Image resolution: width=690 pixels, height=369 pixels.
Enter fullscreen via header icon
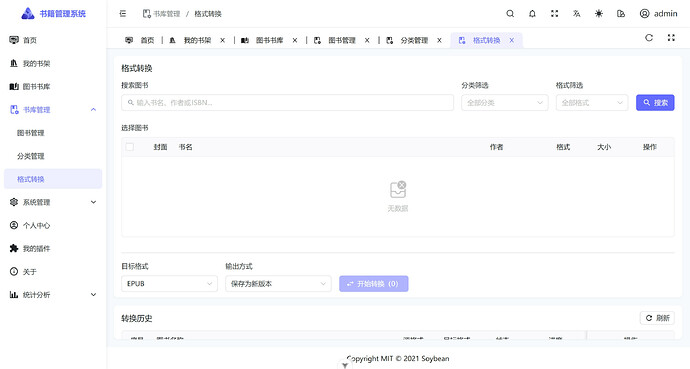pyautogui.click(x=554, y=14)
